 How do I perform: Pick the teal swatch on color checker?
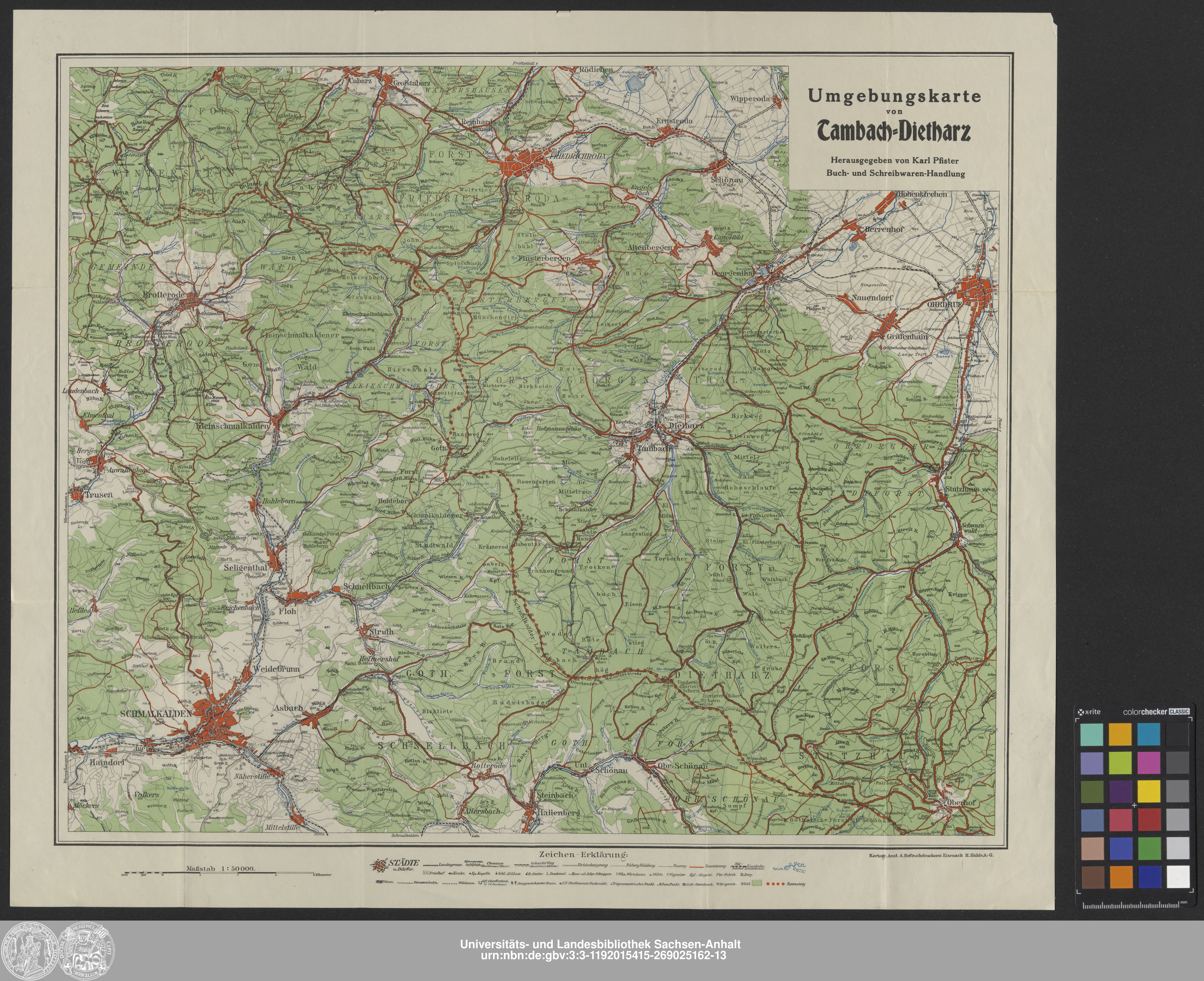pyautogui.click(x=1092, y=735)
